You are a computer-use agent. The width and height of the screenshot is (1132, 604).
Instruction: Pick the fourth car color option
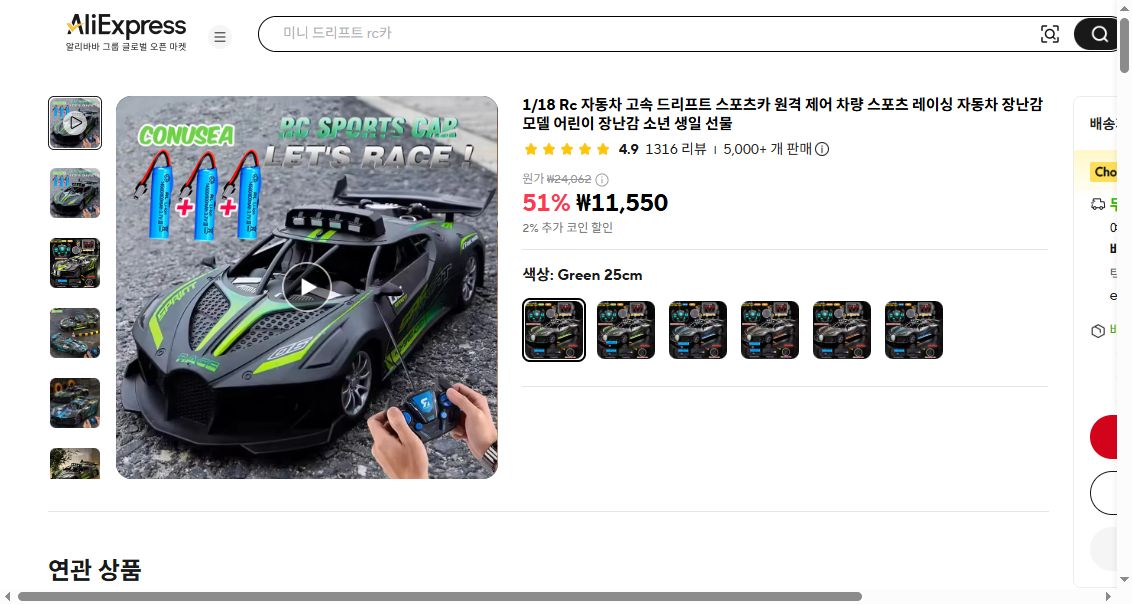pyautogui.click(x=770, y=330)
